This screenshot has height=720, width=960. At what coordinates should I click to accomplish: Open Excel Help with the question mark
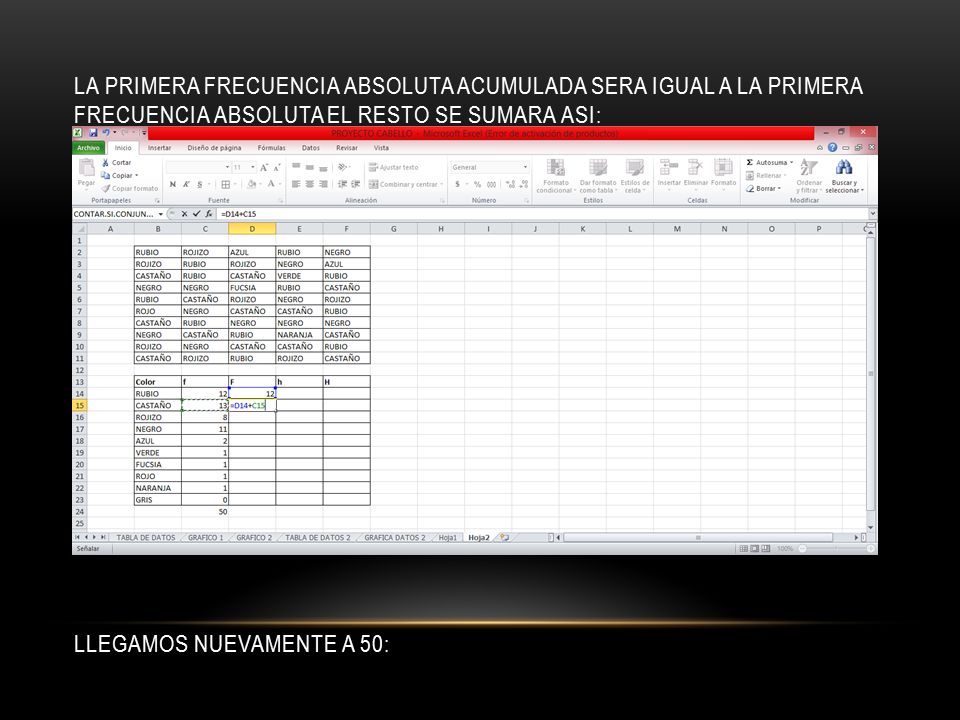click(x=832, y=148)
